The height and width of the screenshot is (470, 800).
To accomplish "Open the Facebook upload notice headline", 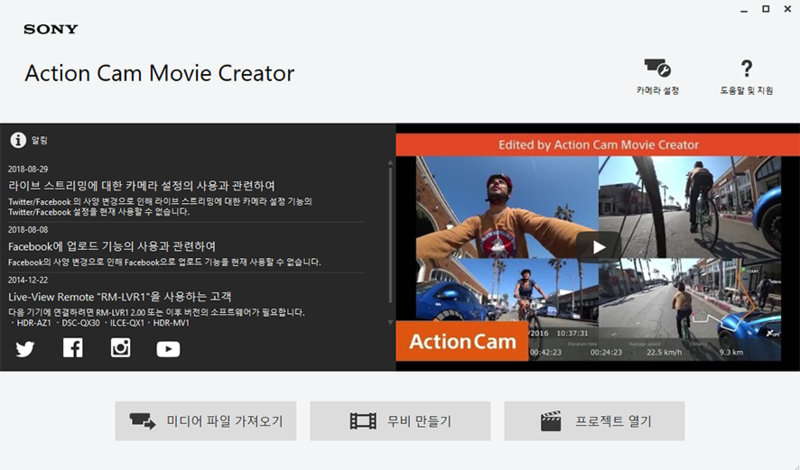I will [x=112, y=246].
